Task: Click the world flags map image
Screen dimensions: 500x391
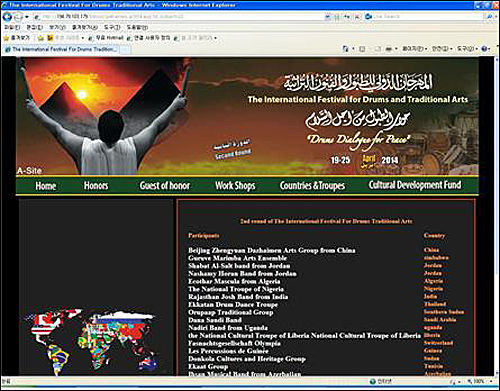Action: point(91,341)
